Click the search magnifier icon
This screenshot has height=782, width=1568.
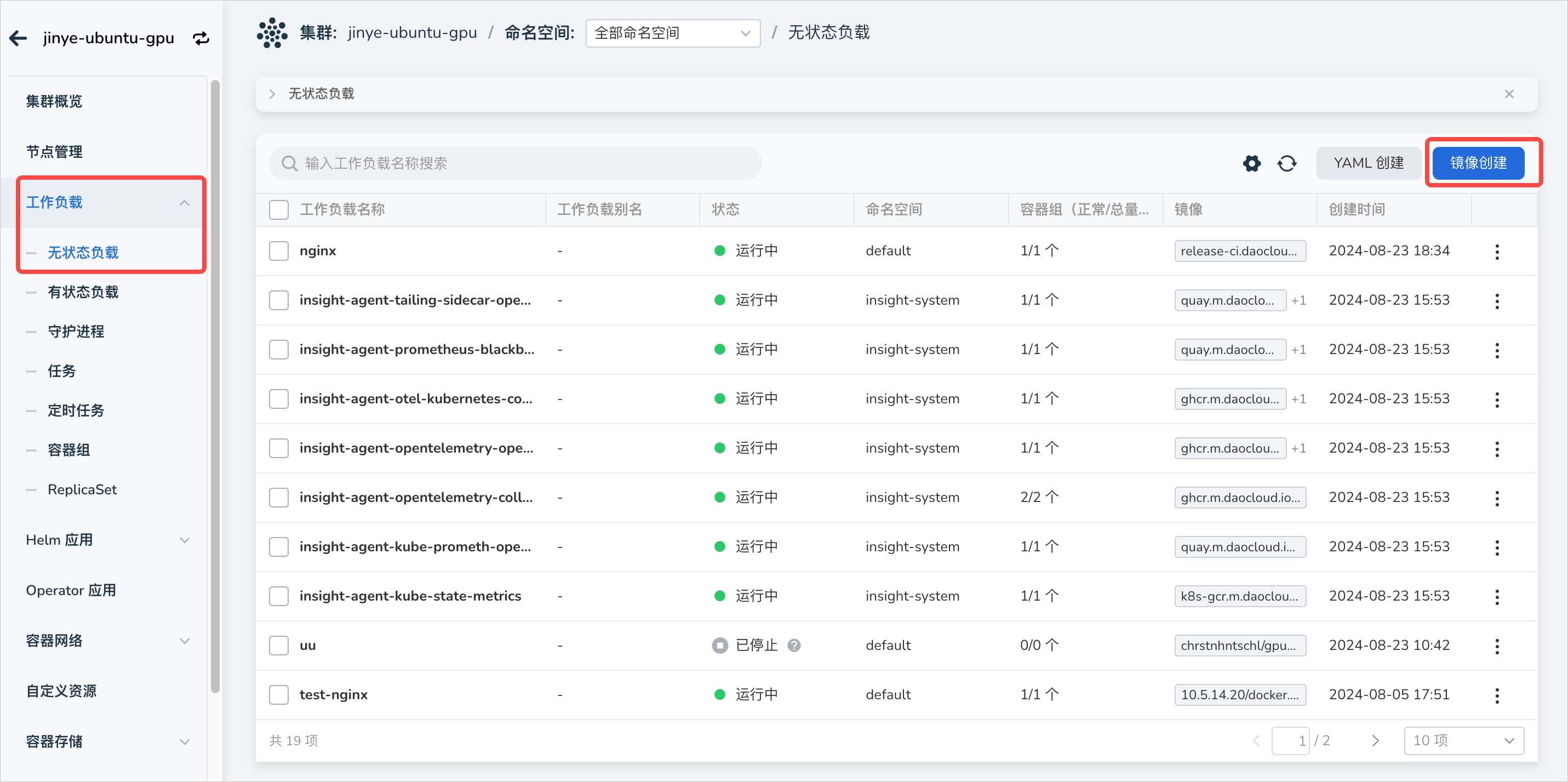(289, 163)
